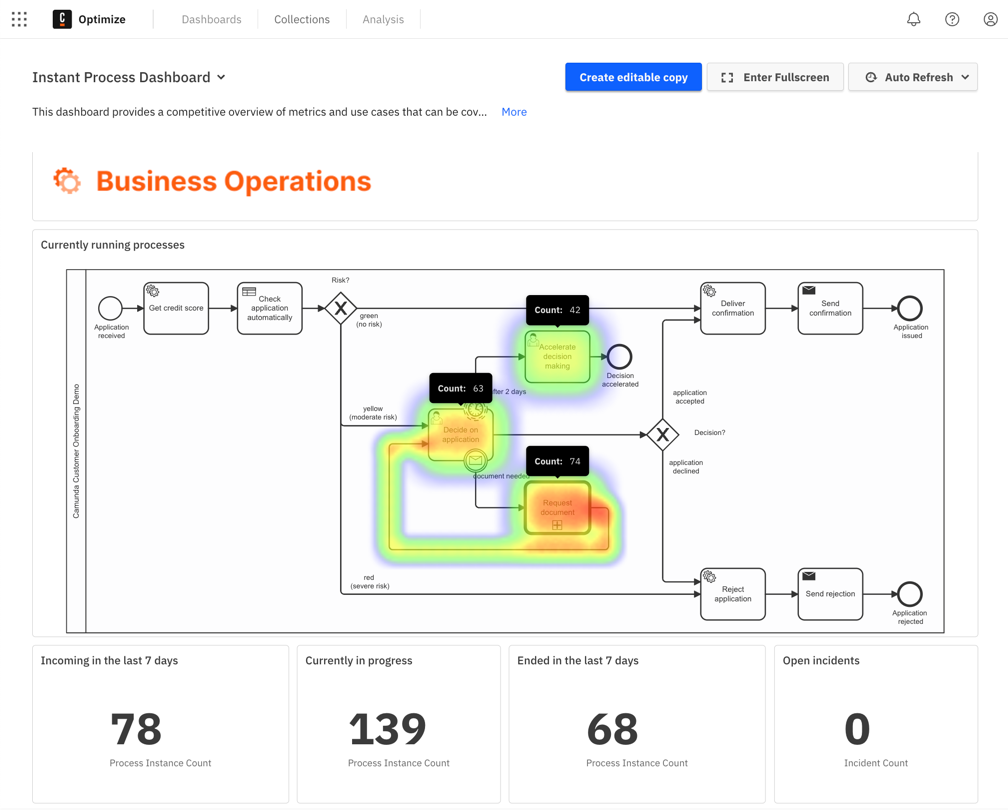Viewport: 1008px width, 811px height.
Task: Click the green (no risk) flow label
Action: coord(369,320)
